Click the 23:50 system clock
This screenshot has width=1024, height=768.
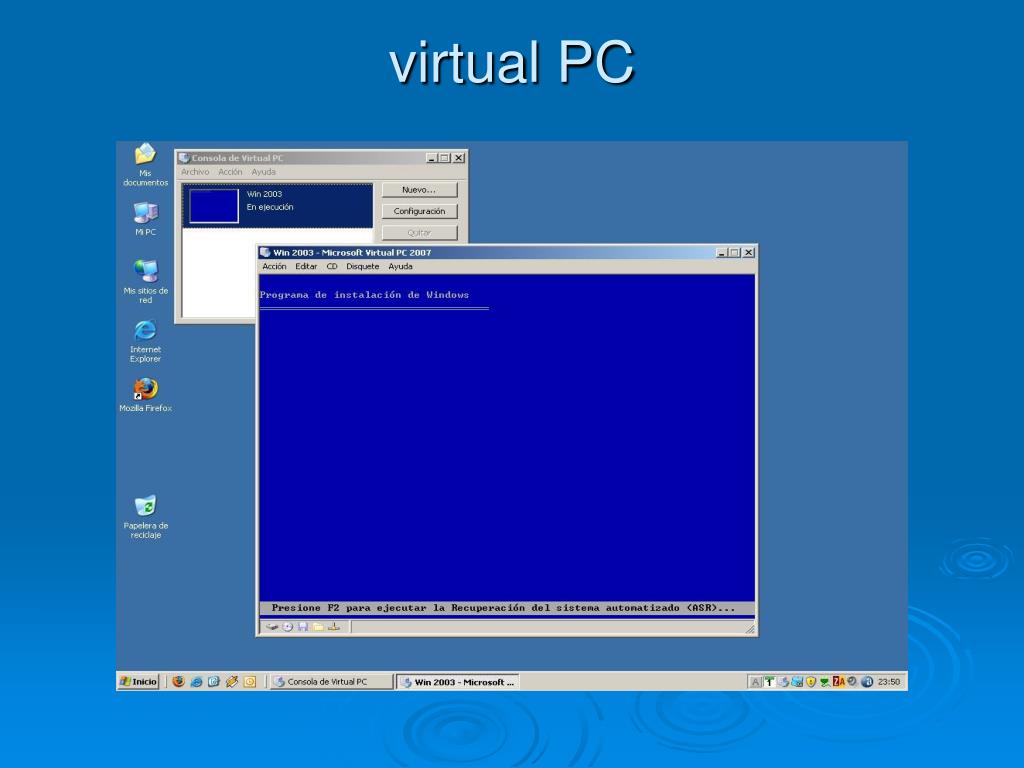(x=889, y=682)
